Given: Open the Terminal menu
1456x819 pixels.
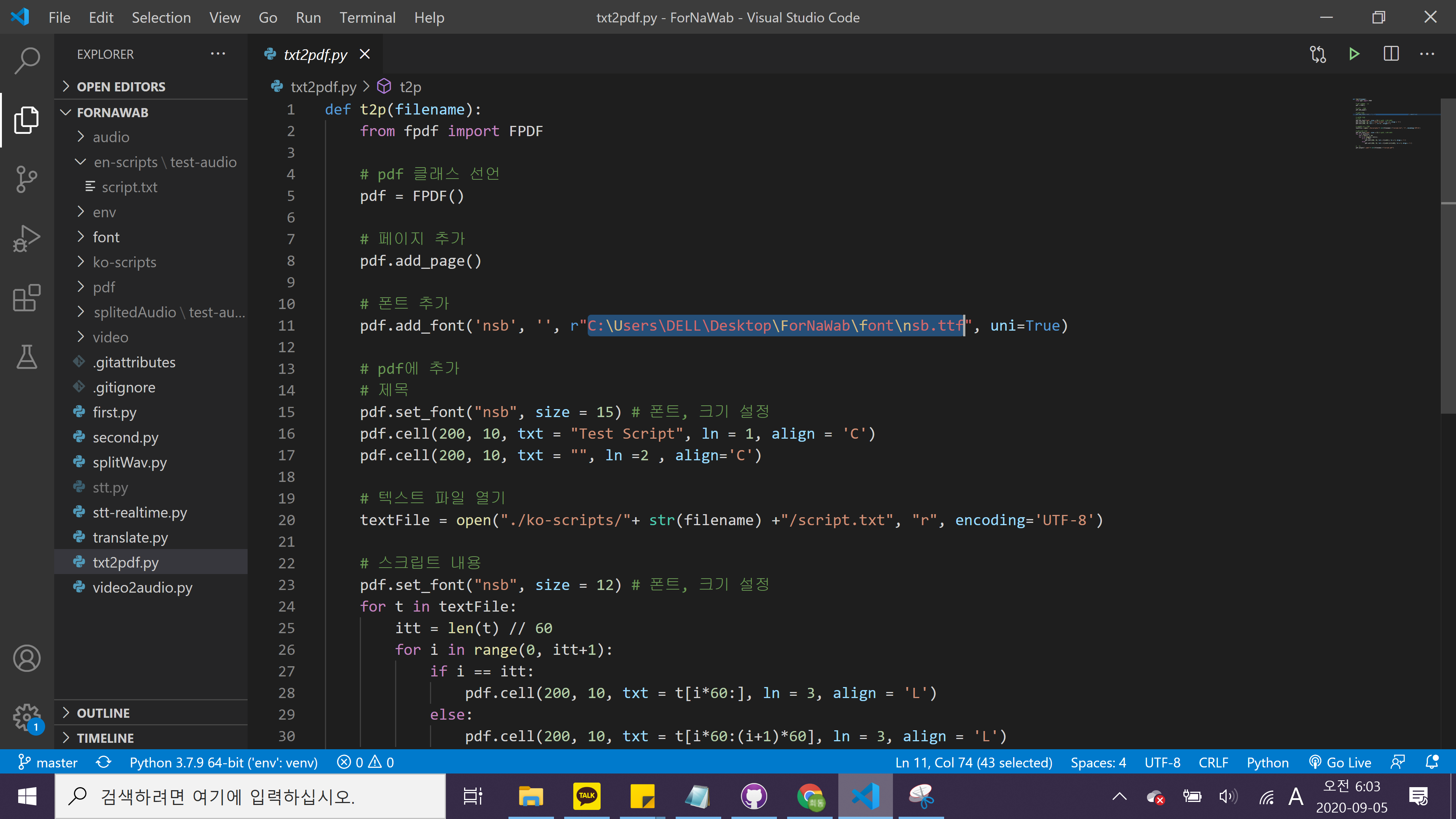Looking at the screenshot, I should tap(367, 17).
